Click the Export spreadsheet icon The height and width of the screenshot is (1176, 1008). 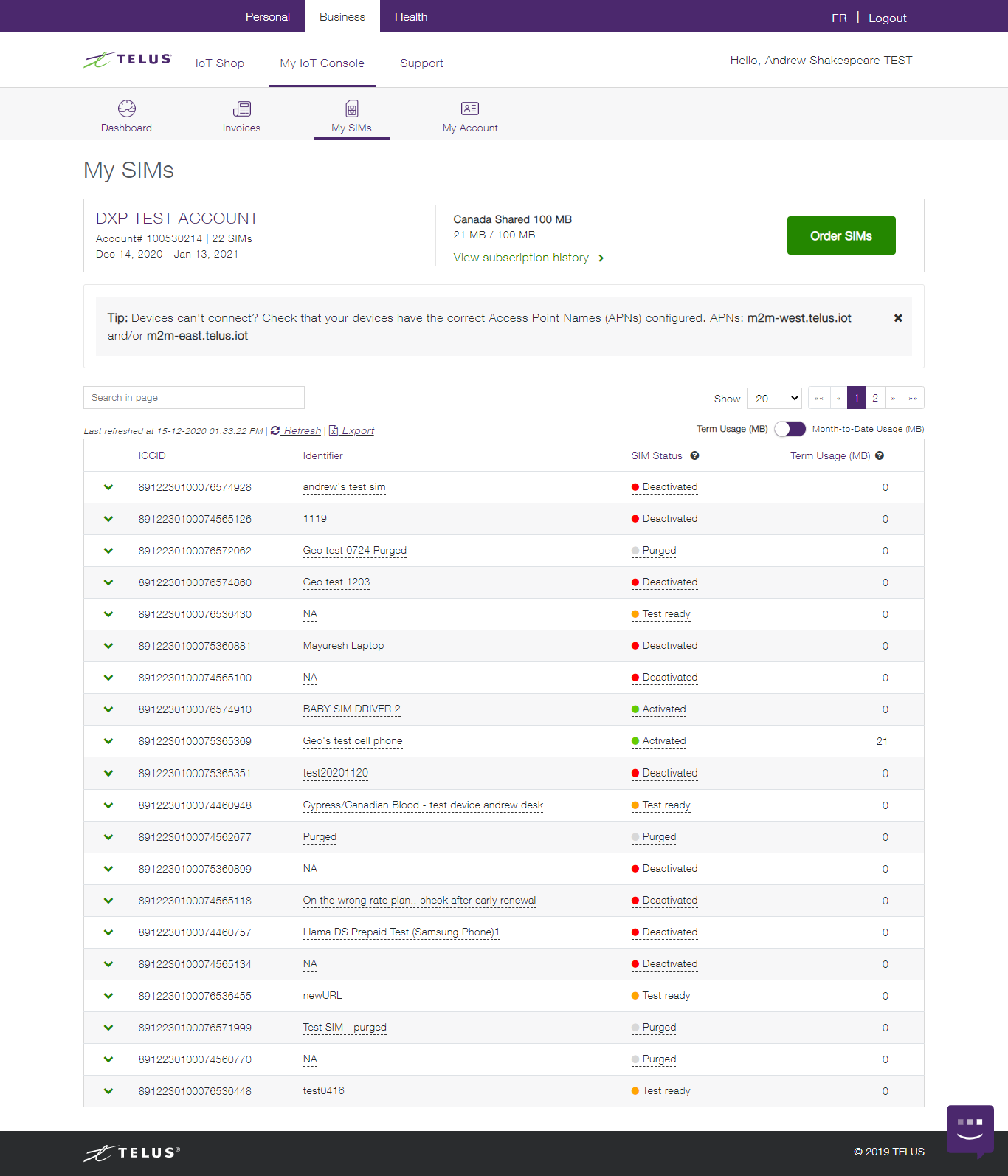click(x=334, y=430)
